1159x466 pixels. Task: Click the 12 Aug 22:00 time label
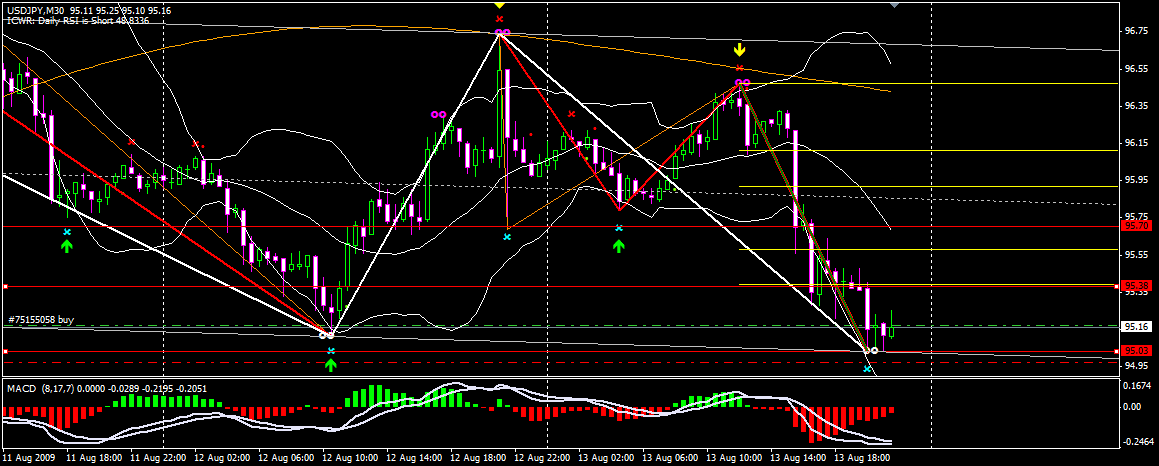tap(540, 458)
